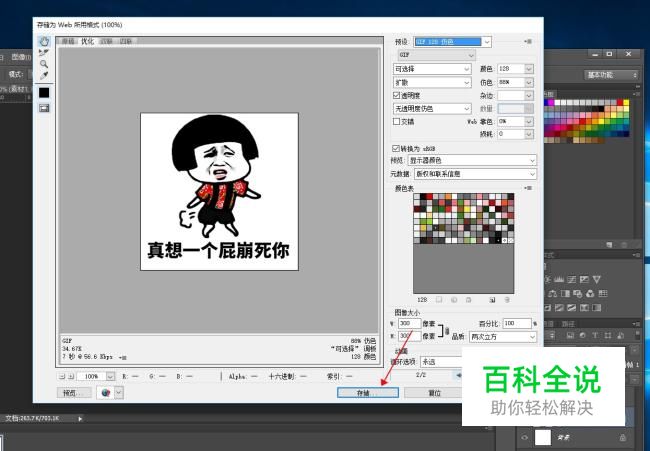
Task: Click Vibrance triangle adjustment icon in Photoshop
Action: 597,279
